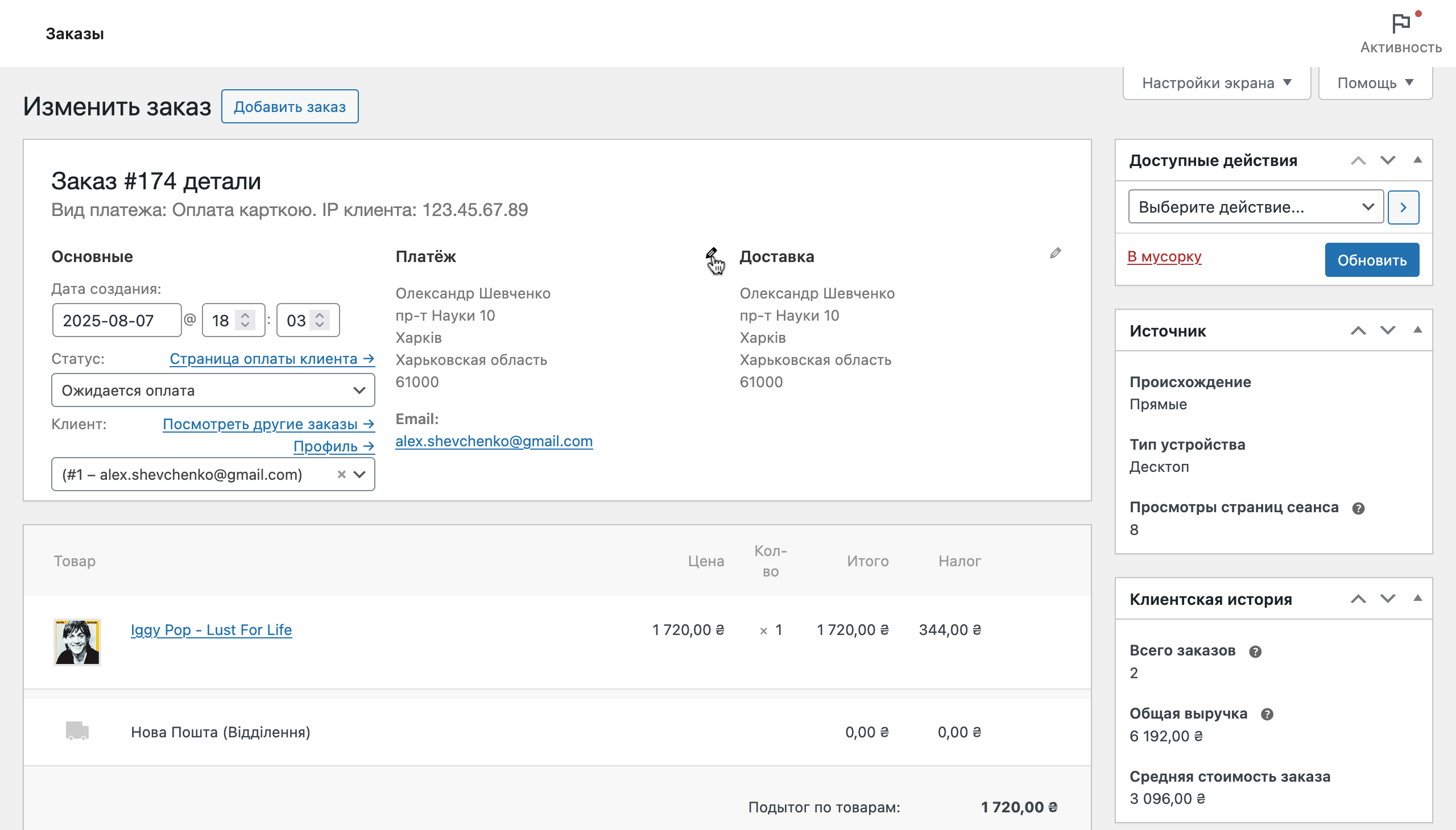Screen dimensions: 1456x830
Task: Open the Activity flag panel
Action: coord(1400,33)
